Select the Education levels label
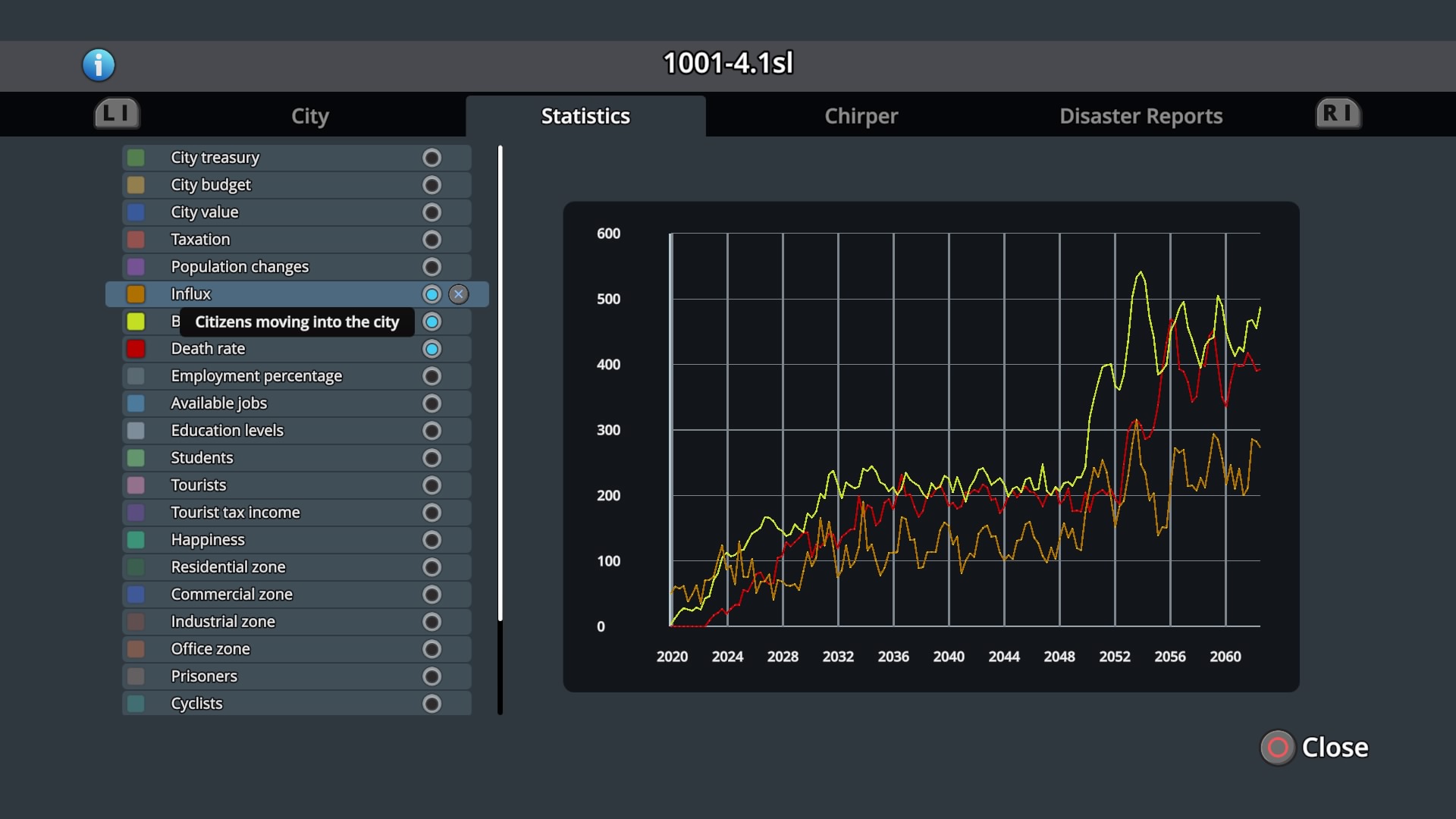Image resolution: width=1456 pixels, height=819 pixels. (227, 431)
